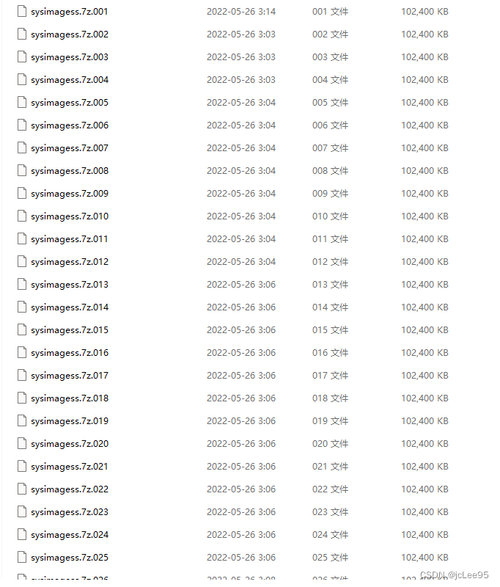Click the document icon beside sysimagess.7z.009
The height and width of the screenshot is (587, 500).
tap(22, 194)
